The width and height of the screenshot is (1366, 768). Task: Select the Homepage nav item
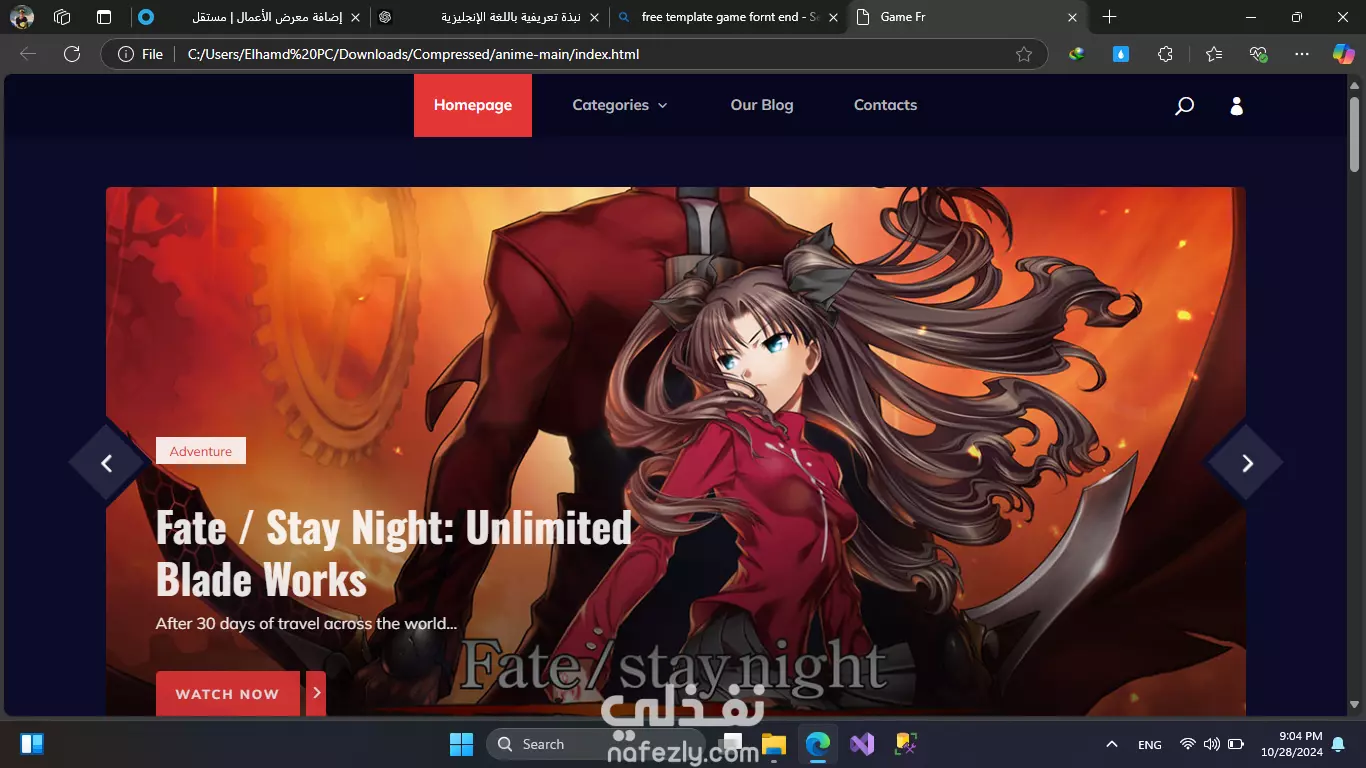pyautogui.click(x=473, y=105)
